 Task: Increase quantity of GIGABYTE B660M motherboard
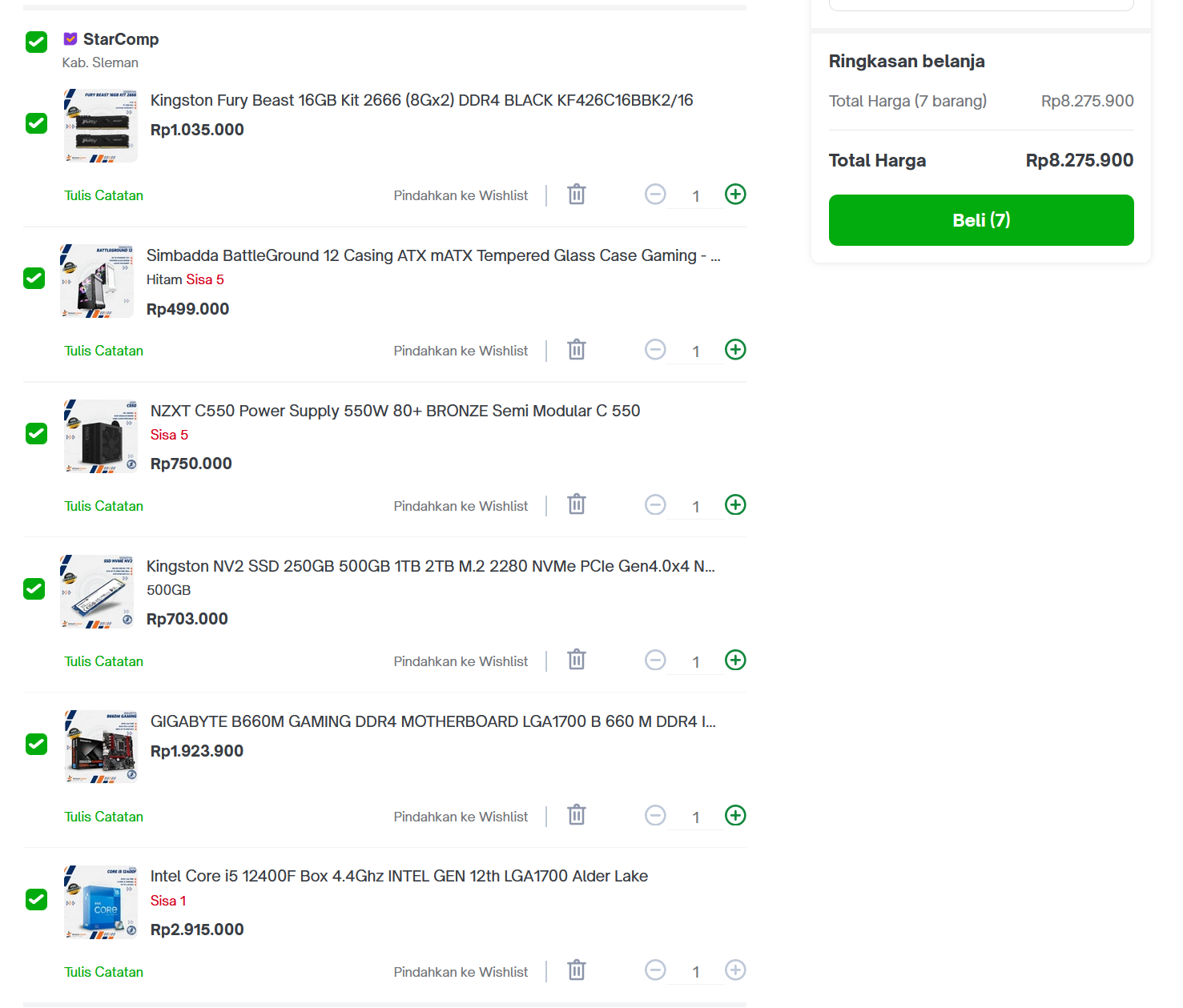pos(735,816)
